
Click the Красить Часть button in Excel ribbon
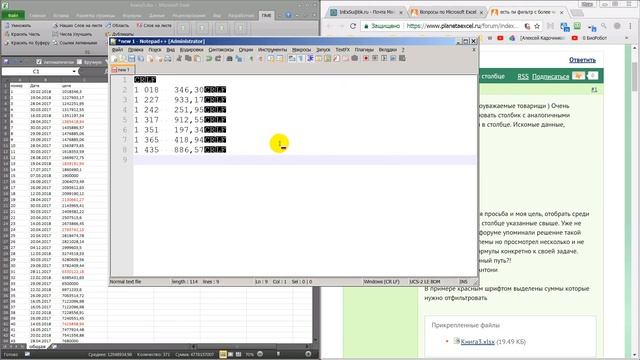tap(22, 34)
